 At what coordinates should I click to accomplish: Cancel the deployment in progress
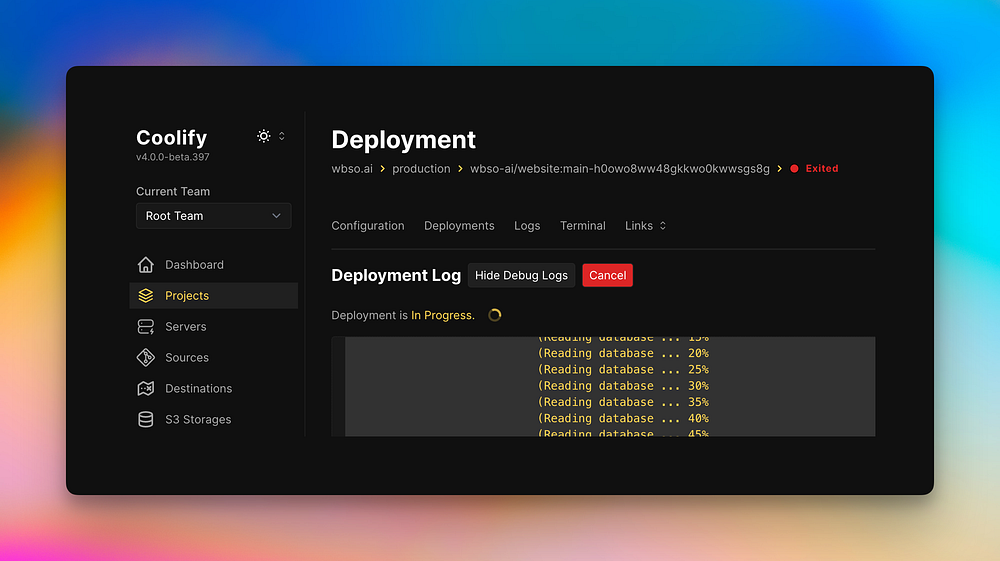(x=607, y=275)
